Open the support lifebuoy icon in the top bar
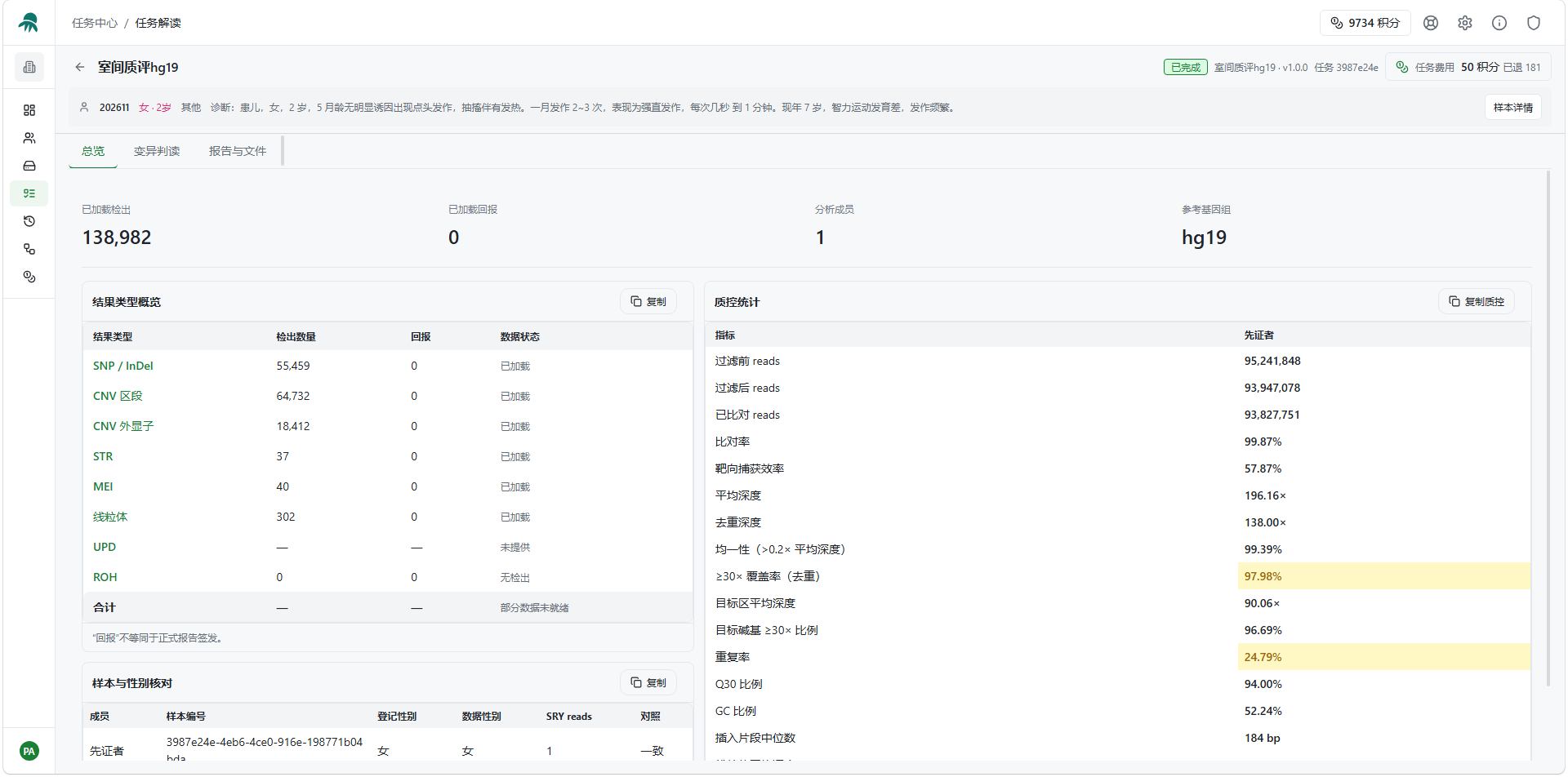Viewport: 1568px width, 777px height. pyautogui.click(x=1431, y=23)
